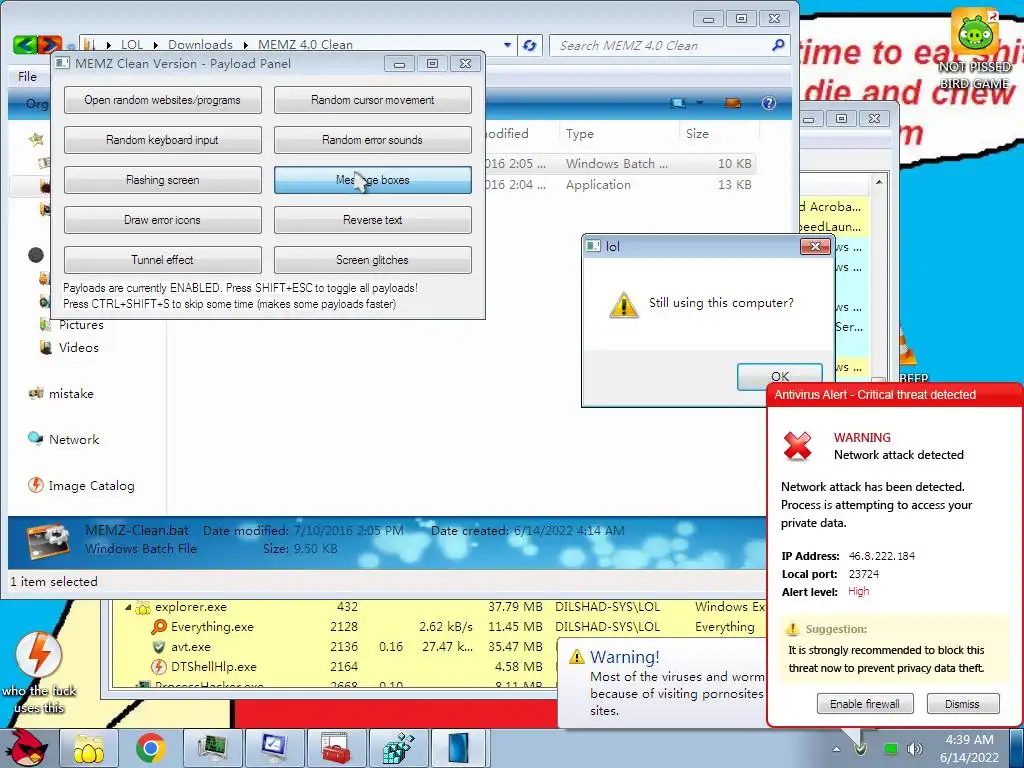Viewport: 1024px width, 768px height.
Task: Toggle the Message boxes payload
Action: click(372, 180)
